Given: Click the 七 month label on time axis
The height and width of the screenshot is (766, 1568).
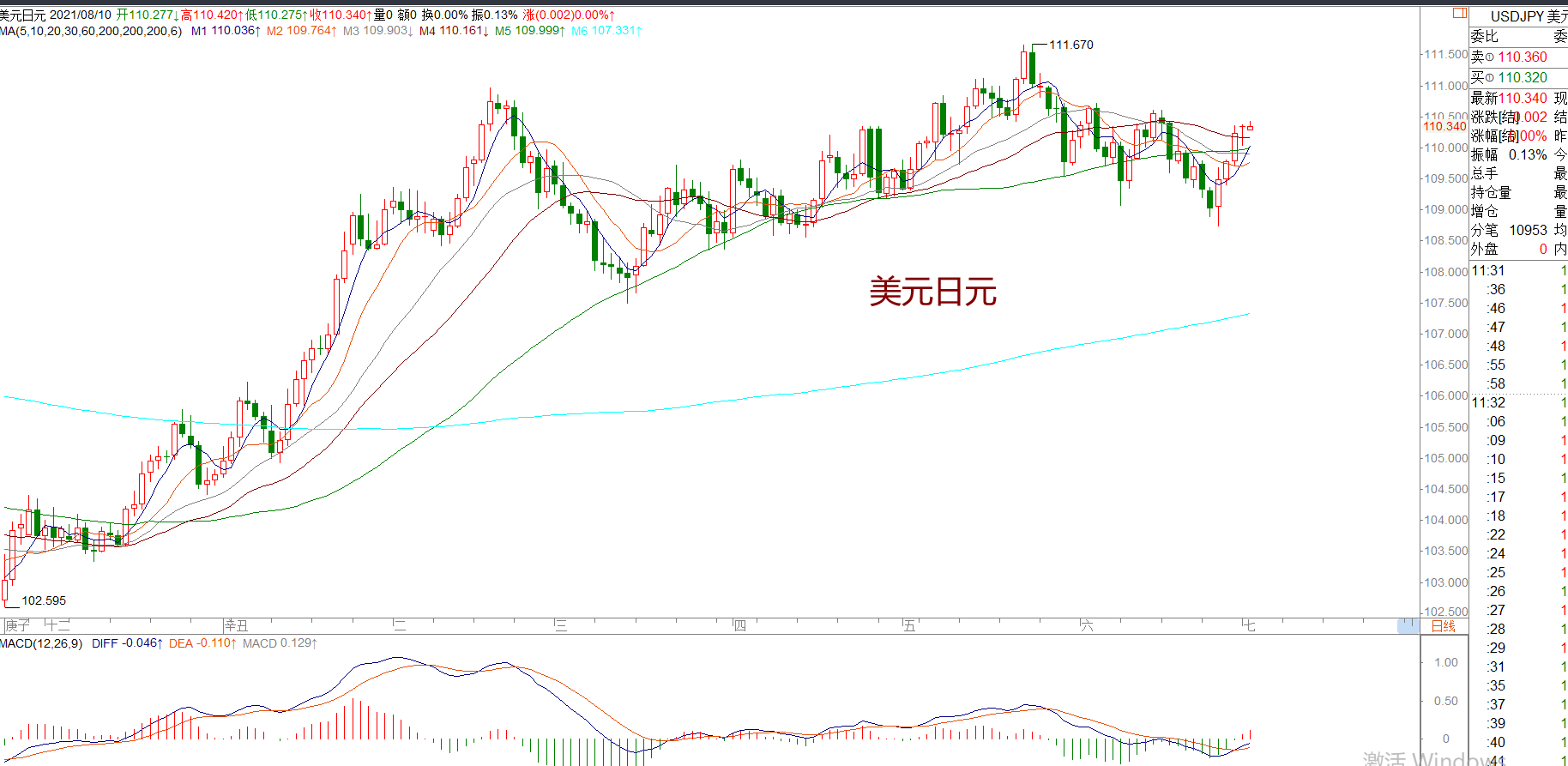Looking at the screenshot, I should click(x=1249, y=626).
